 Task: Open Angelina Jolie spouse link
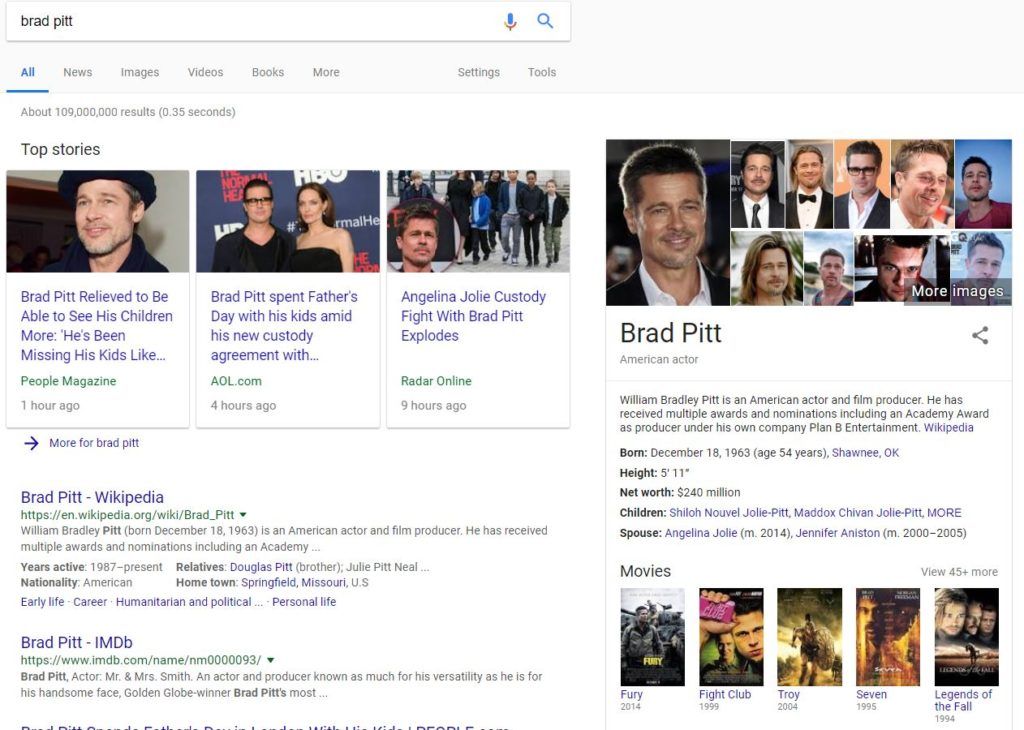701,533
